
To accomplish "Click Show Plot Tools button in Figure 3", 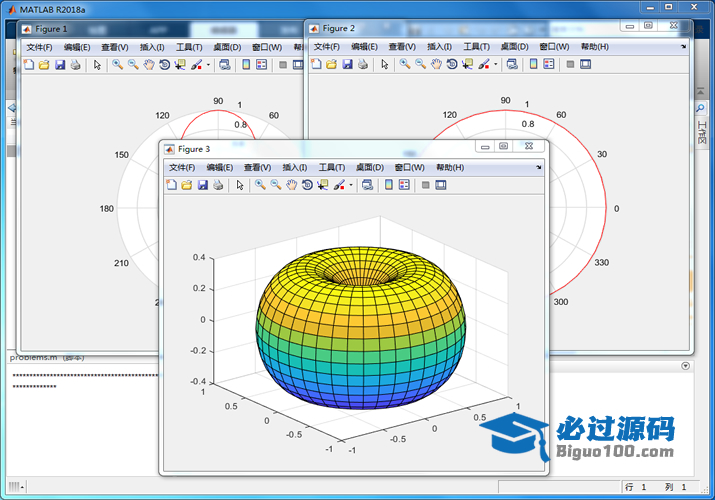I will coord(440,185).
